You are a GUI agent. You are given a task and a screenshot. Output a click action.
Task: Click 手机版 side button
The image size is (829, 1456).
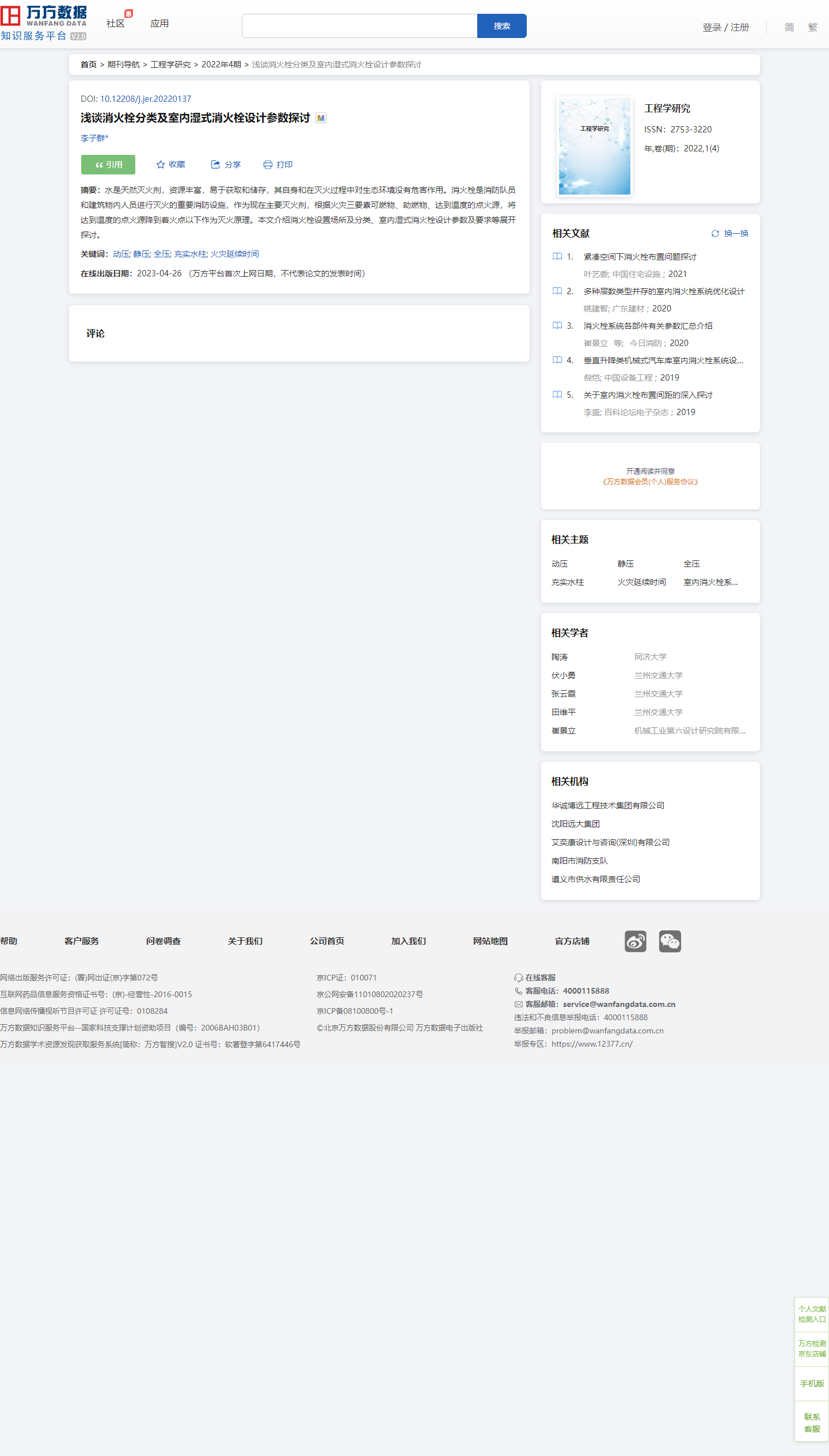(812, 1383)
